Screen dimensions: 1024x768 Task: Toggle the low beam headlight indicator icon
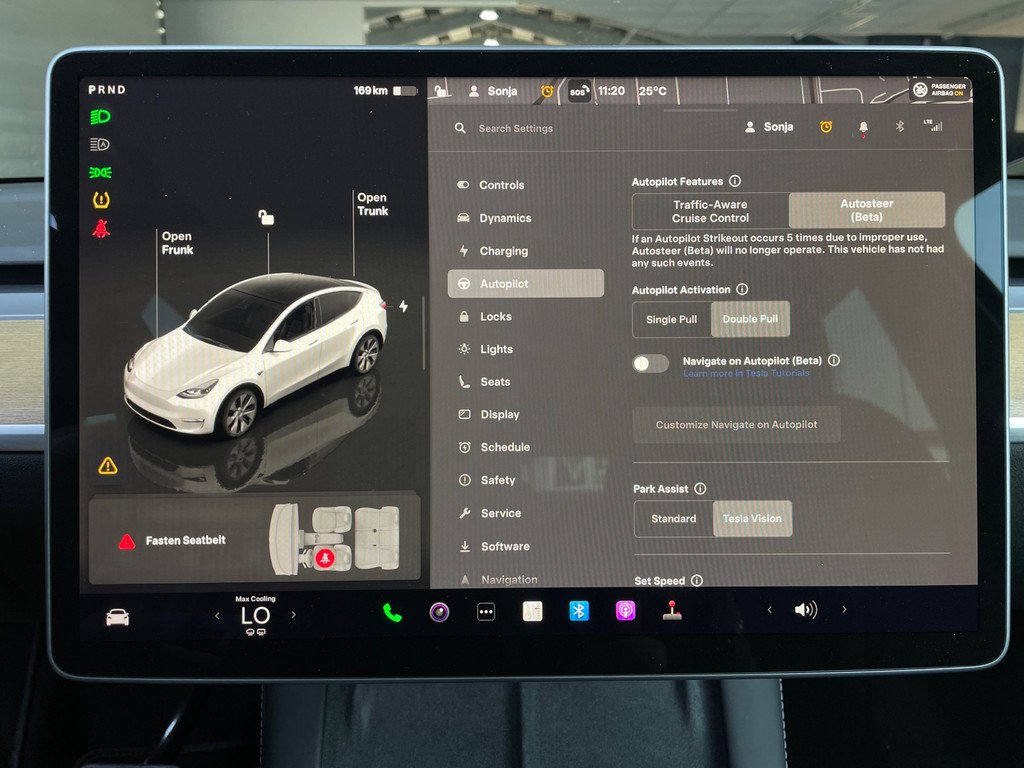pos(100,117)
